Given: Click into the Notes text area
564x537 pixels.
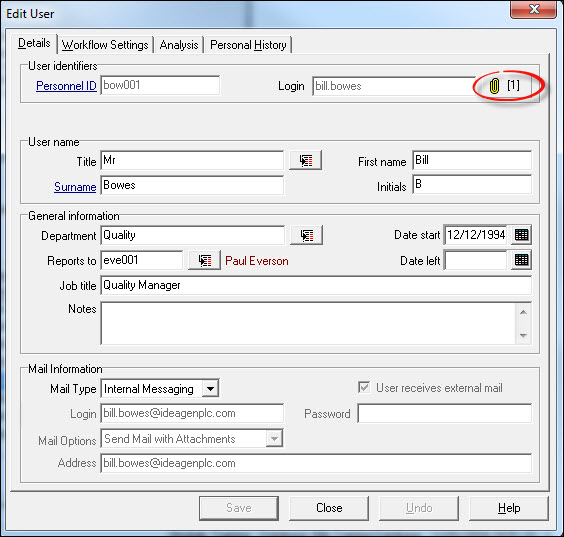Looking at the screenshot, I should click(x=308, y=323).
